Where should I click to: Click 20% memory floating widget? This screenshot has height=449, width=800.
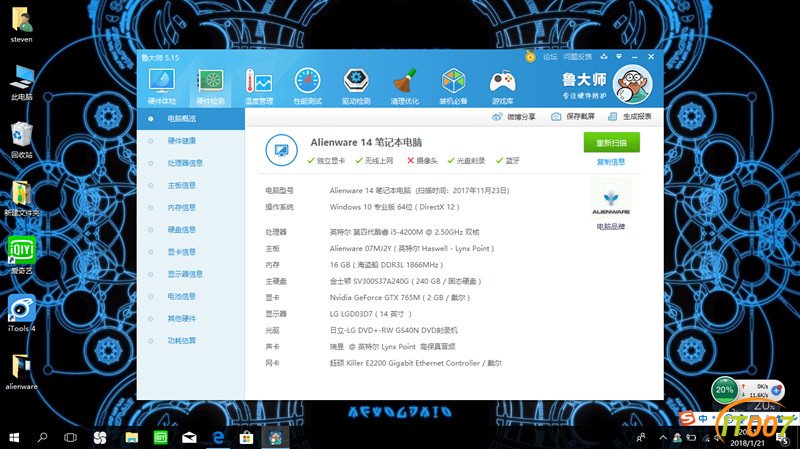724,390
